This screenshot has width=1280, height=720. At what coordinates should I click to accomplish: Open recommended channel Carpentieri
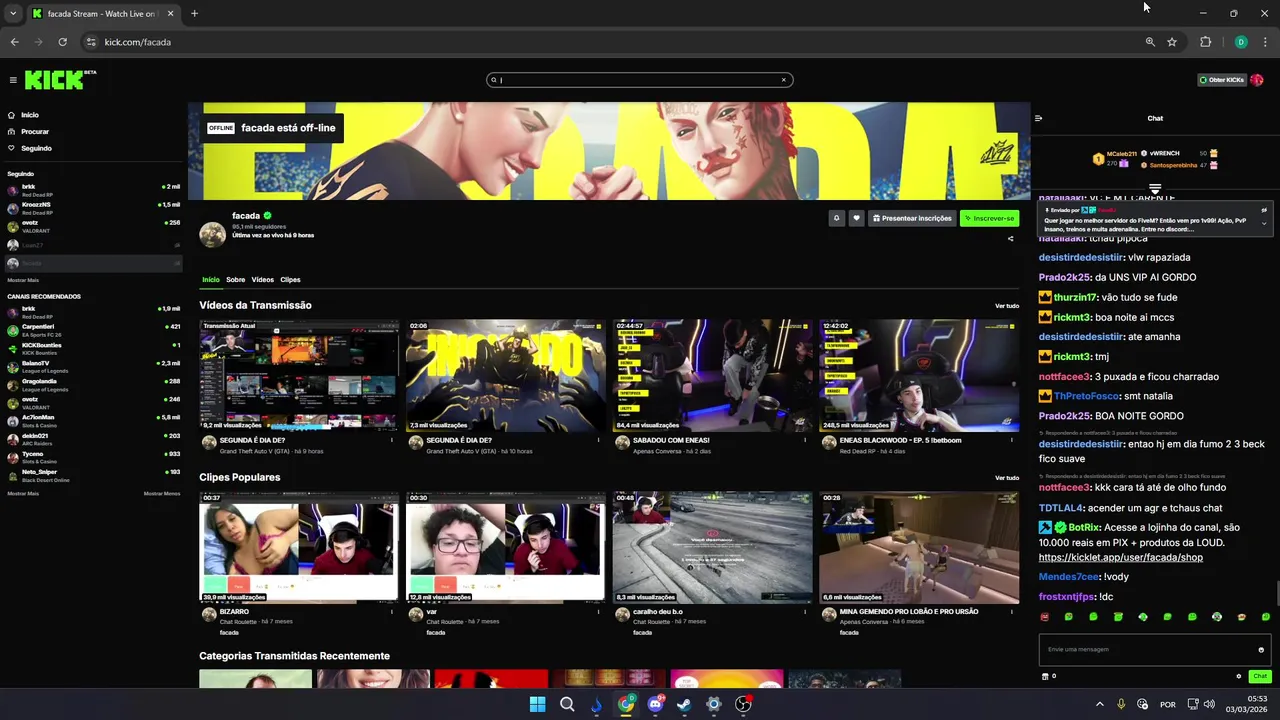(93, 329)
